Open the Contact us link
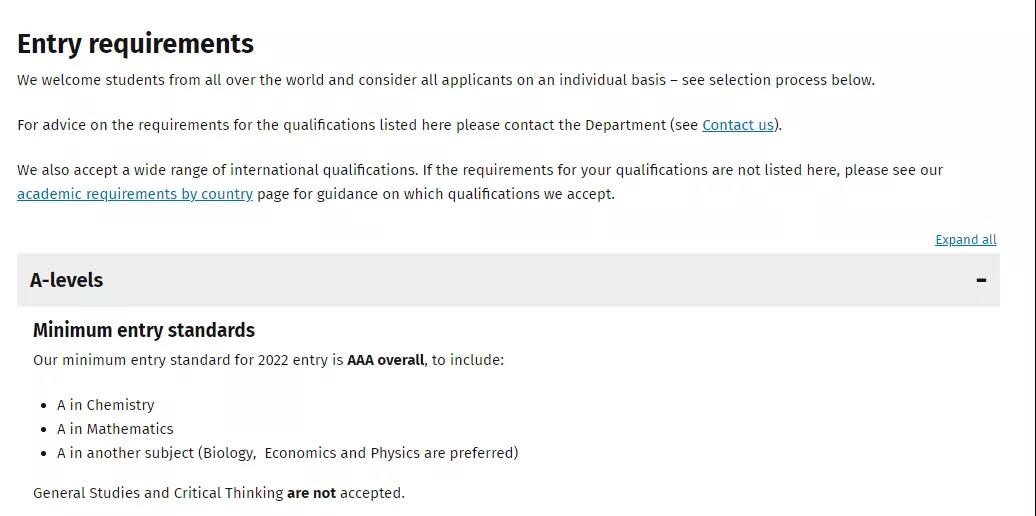The width and height of the screenshot is (1036, 516). point(738,125)
